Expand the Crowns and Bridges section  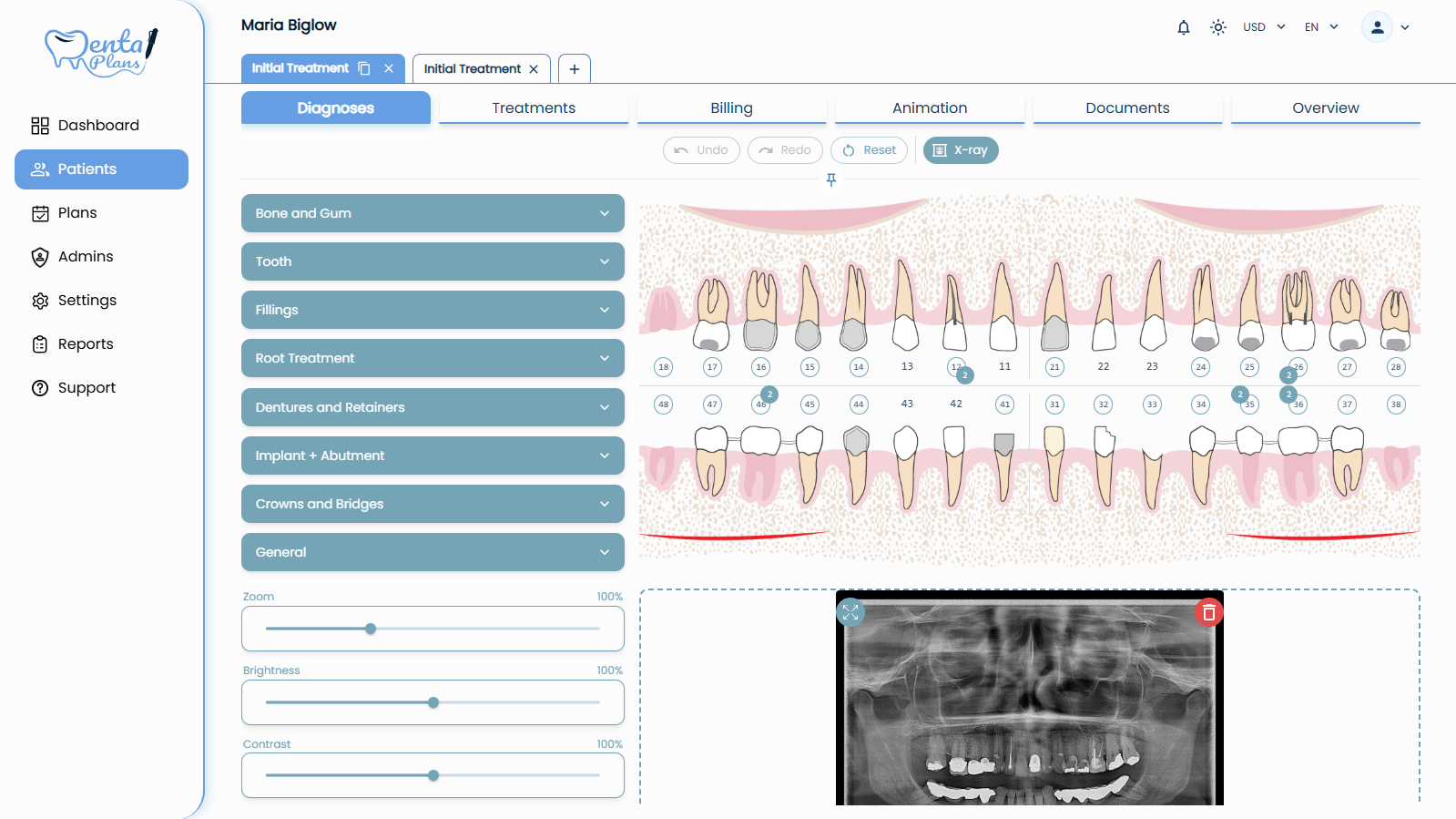[x=433, y=504]
